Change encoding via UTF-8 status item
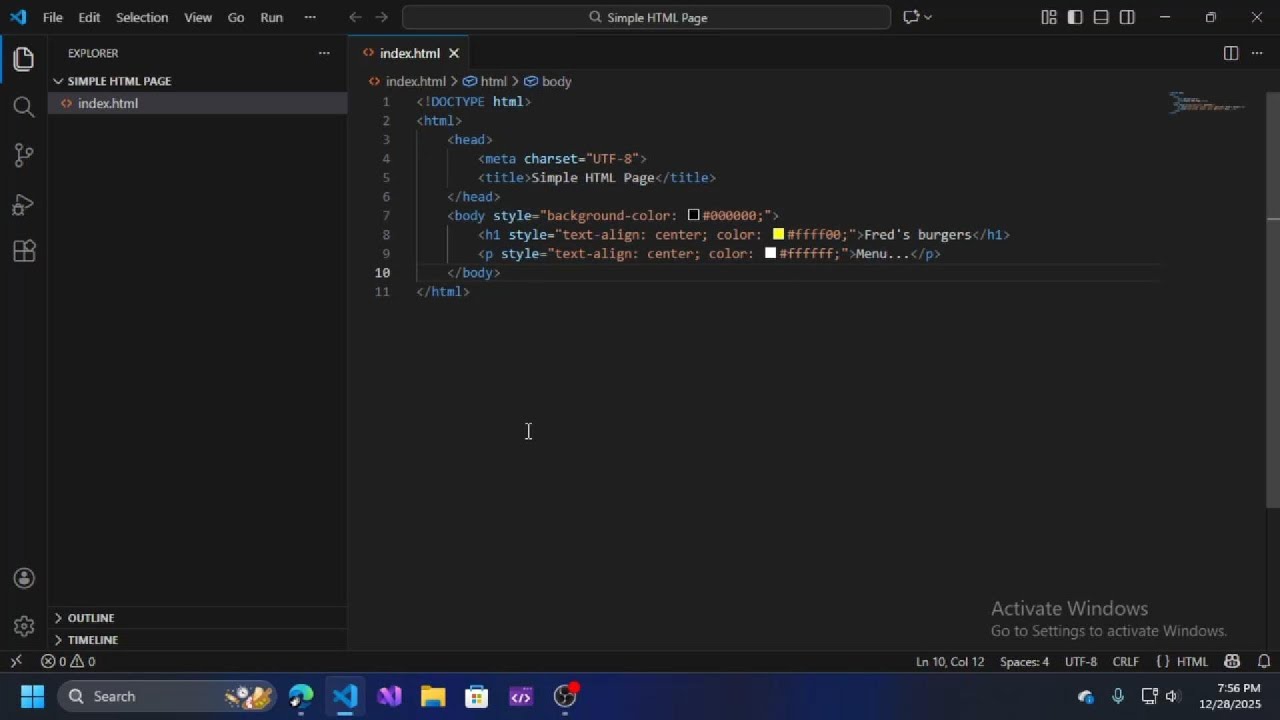 click(x=1081, y=661)
